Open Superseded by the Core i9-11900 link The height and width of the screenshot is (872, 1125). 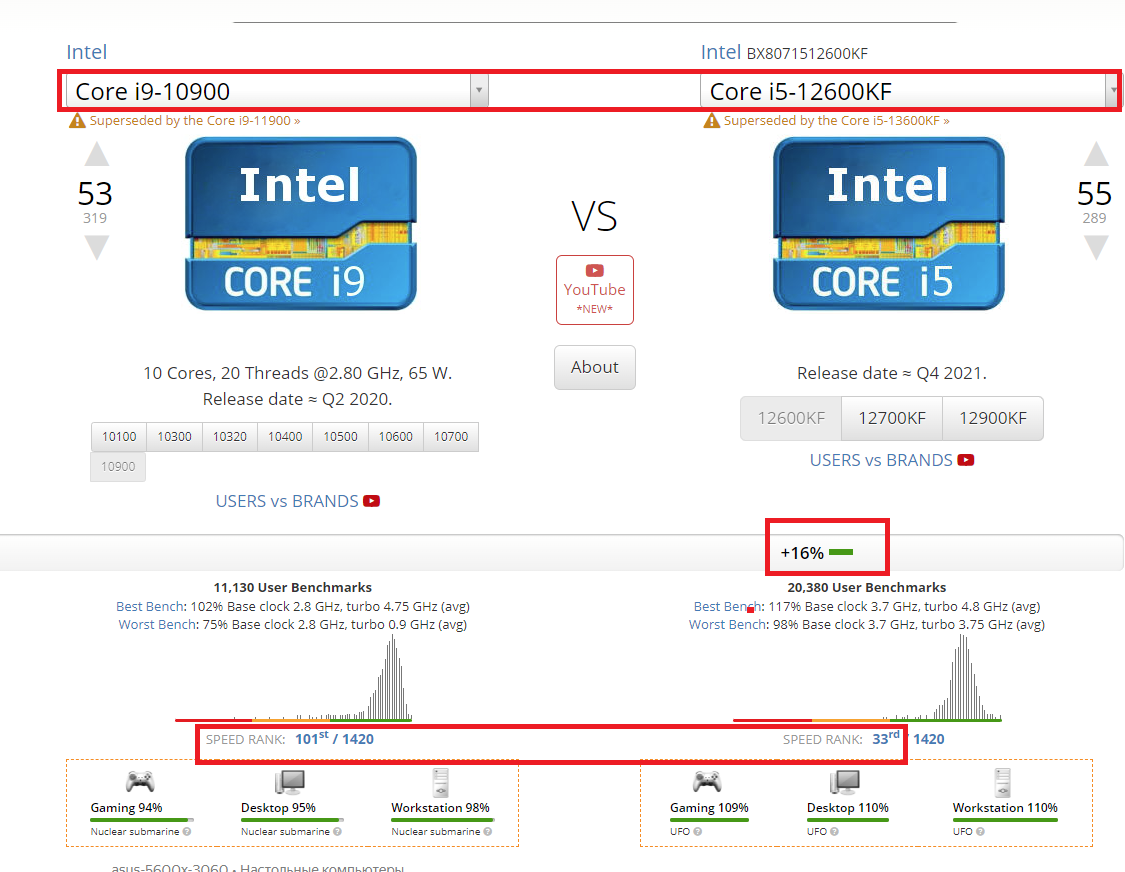click(x=195, y=121)
